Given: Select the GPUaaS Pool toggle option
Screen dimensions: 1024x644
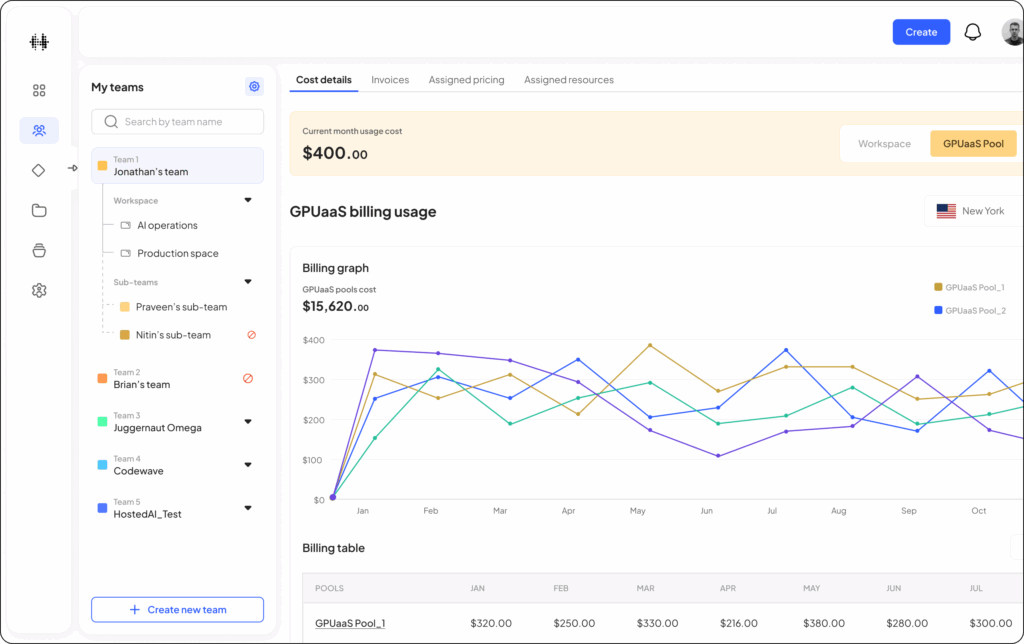Looking at the screenshot, I should coord(972,144).
